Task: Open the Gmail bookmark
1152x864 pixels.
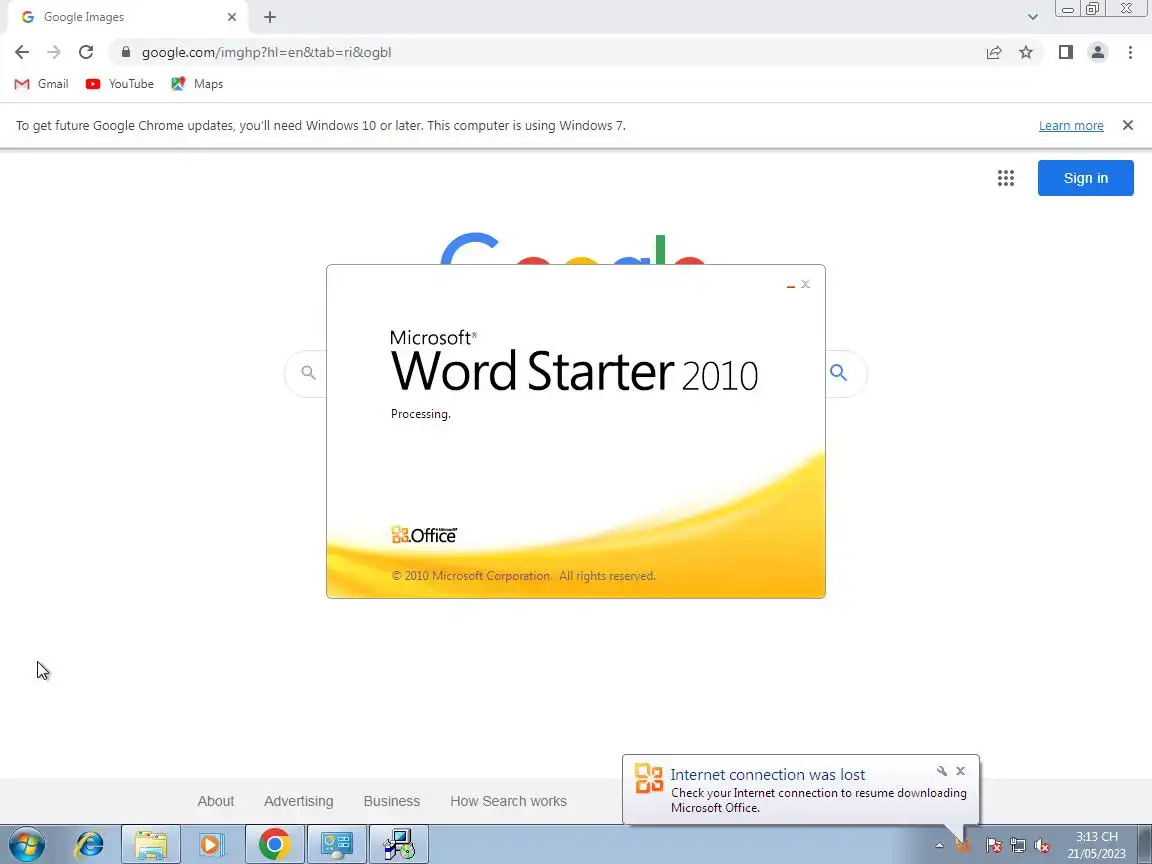Action: [x=42, y=84]
